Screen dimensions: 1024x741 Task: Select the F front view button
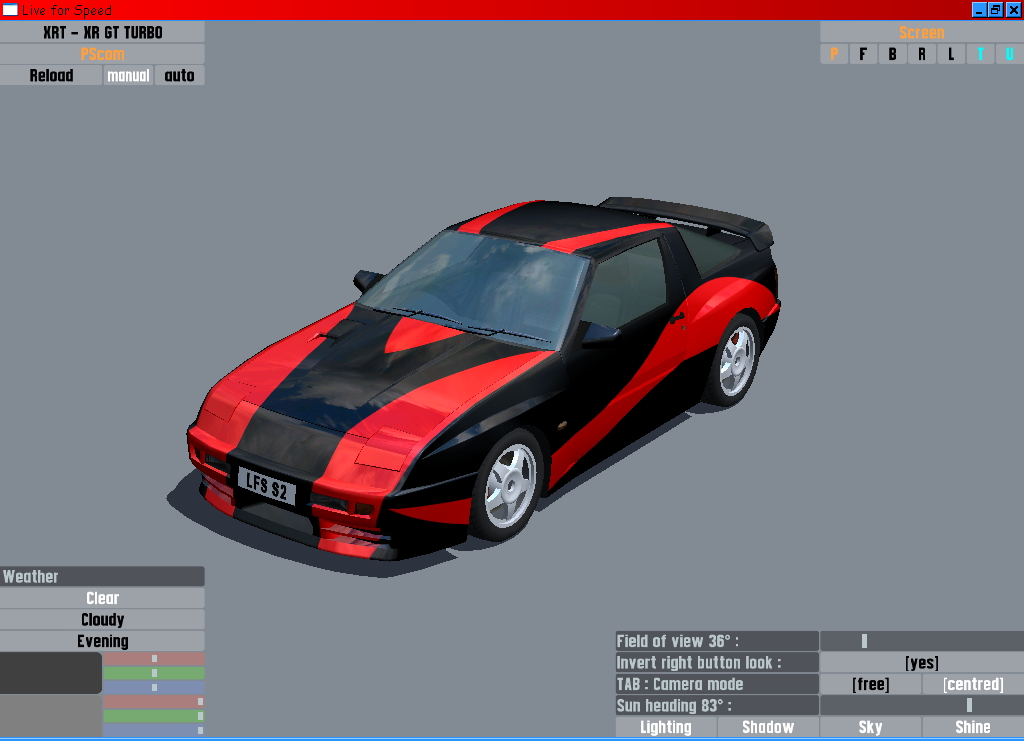tap(863, 54)
